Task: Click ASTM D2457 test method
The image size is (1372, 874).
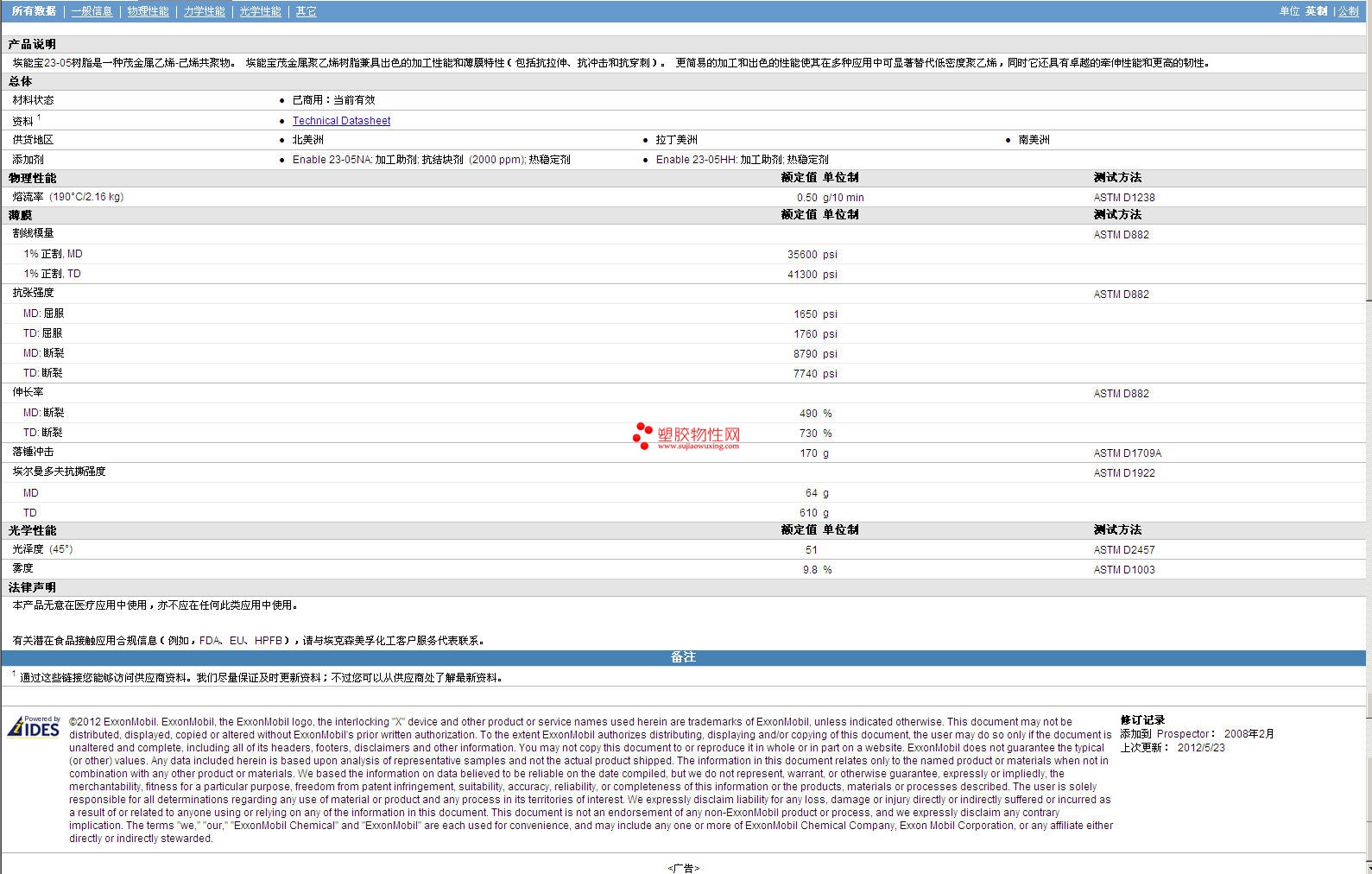Action: pos(1124,550)
